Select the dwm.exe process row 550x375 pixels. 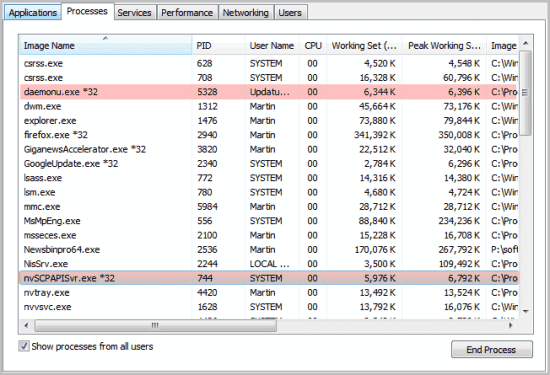coord(269,106)
